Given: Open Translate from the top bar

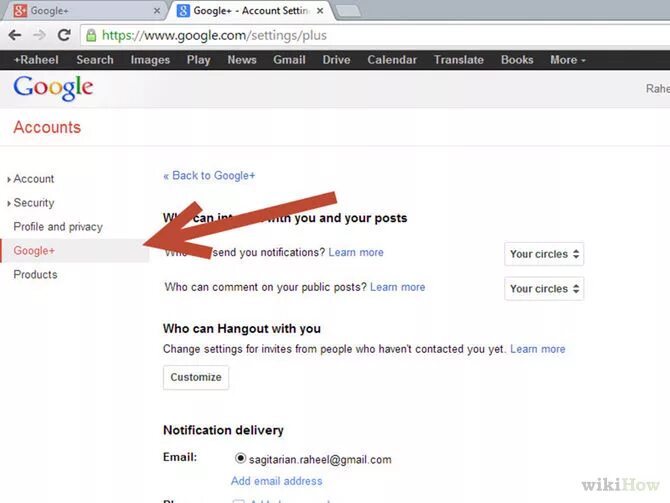Looking at the screenshot, I should click(x=458, y=60).
